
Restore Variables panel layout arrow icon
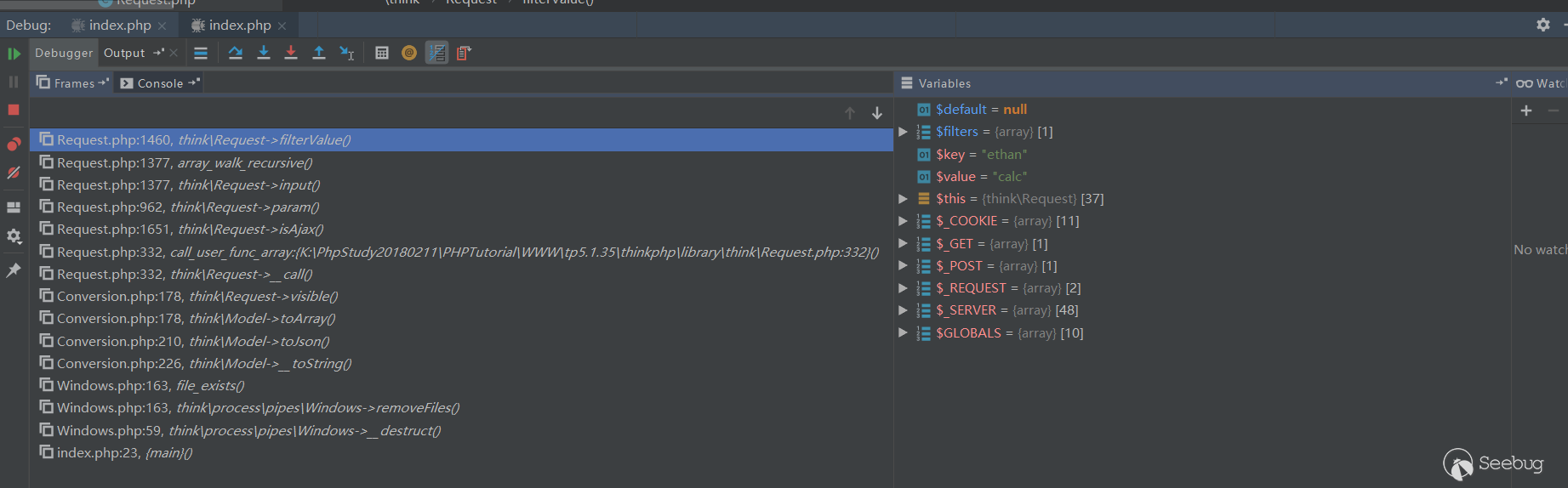1501,82
